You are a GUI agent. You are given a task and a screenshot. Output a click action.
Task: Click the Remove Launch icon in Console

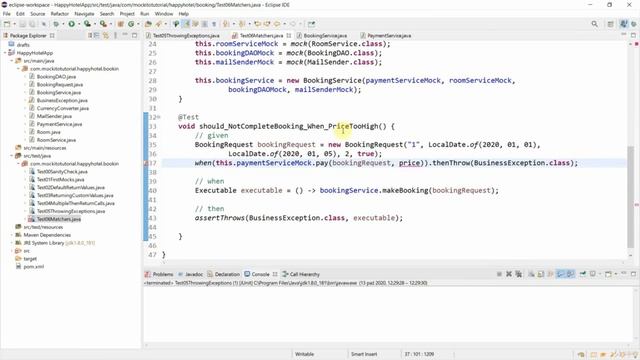(x=509, y=274)
